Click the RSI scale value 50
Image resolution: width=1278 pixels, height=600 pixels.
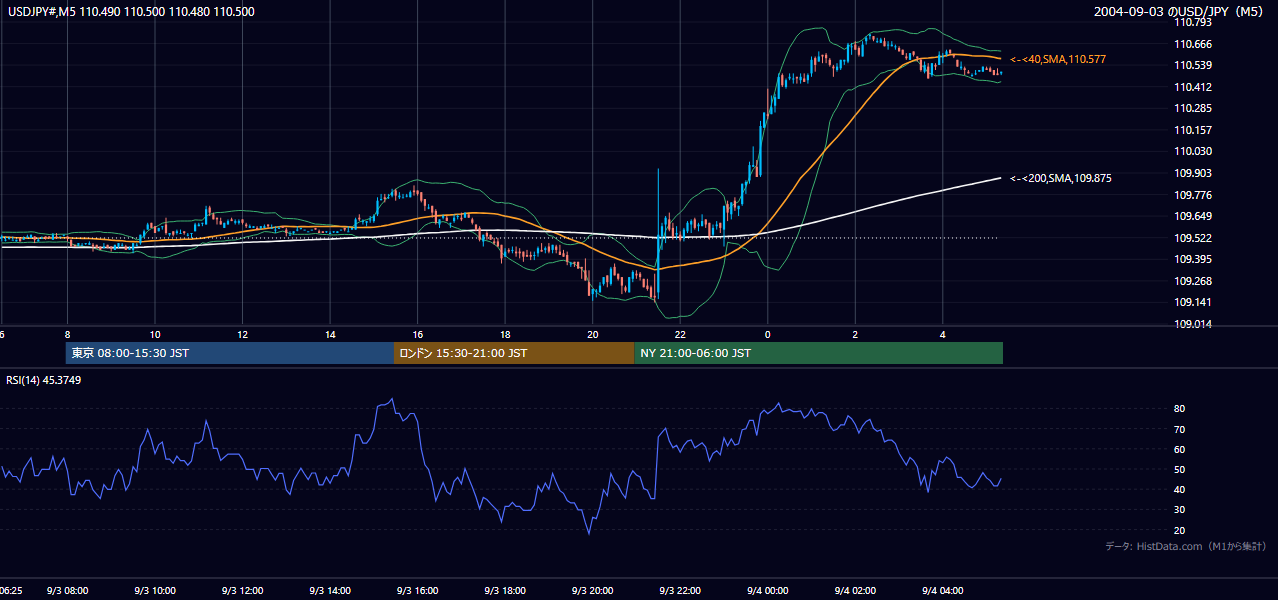[x=1179, y=469]
